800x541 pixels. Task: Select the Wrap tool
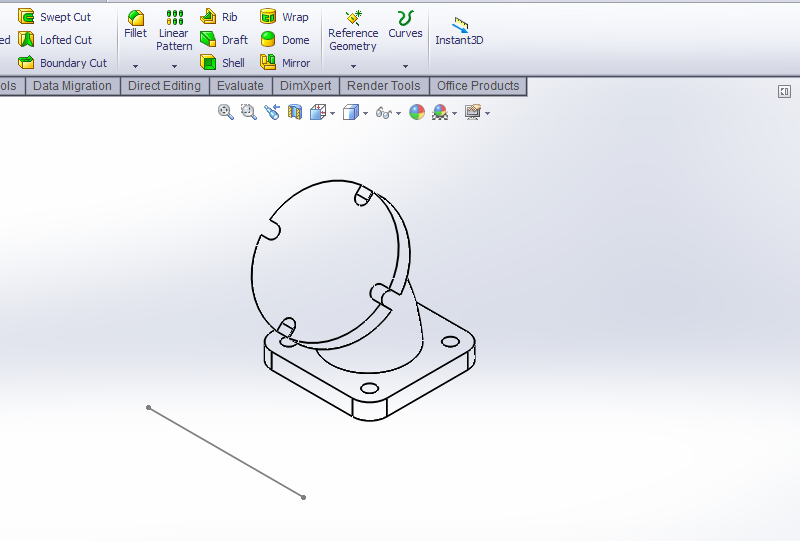pyautogui.click(x=284, y=17)
